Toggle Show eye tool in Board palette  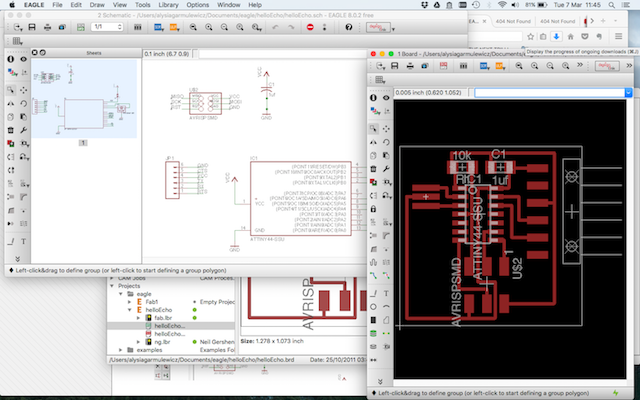coord(386,98)
